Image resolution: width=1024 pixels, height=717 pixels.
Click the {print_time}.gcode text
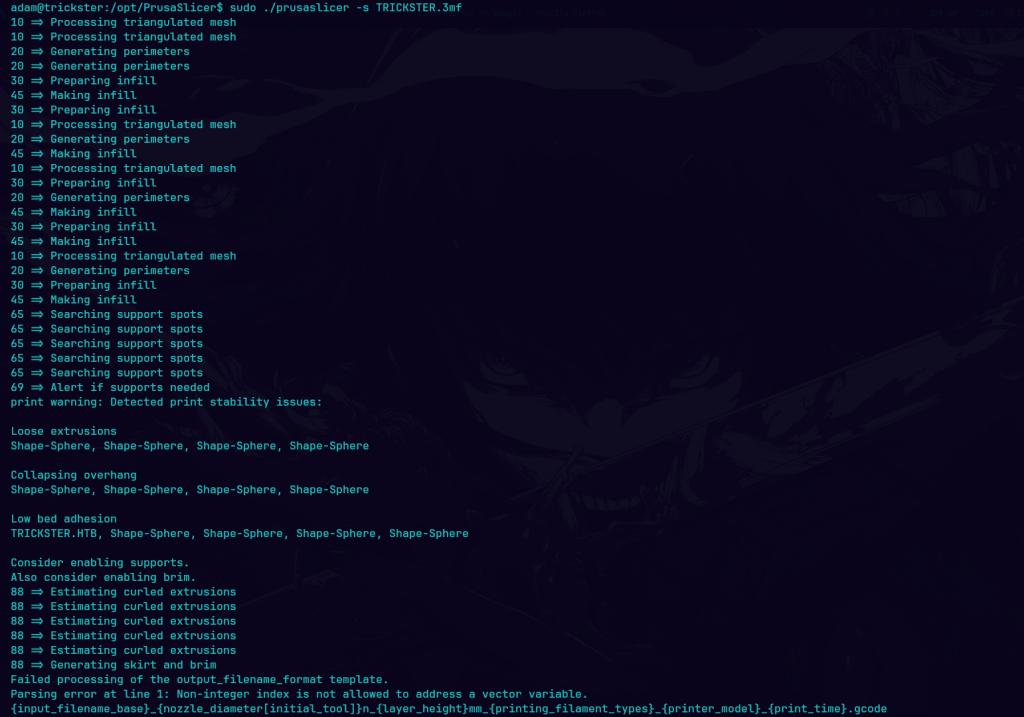[x=827, y=709]
